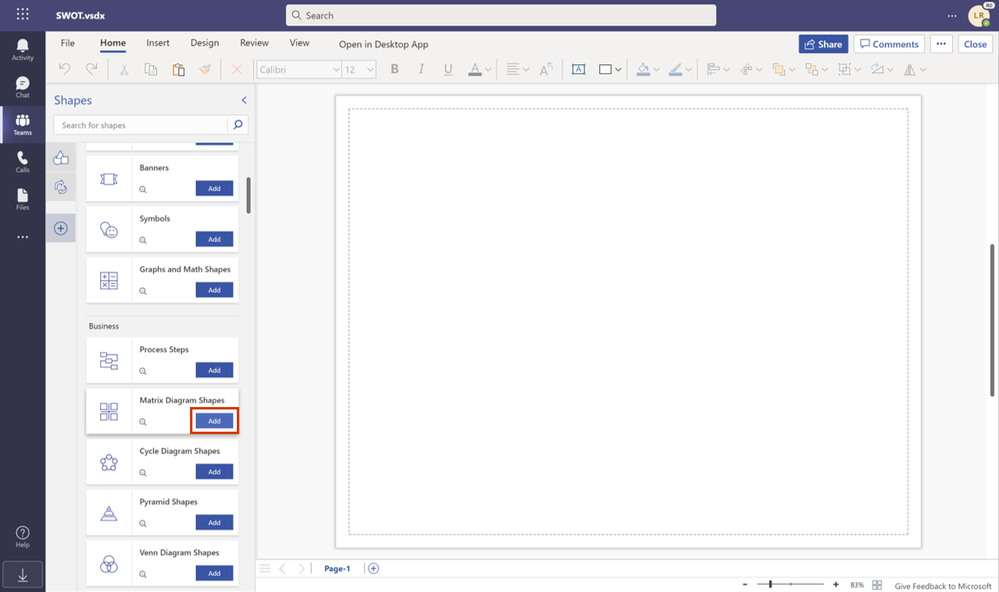The height and width of the screenshot is (592, 999).
Task: Open the Activity feed
Action: click(x=22, y=49)
